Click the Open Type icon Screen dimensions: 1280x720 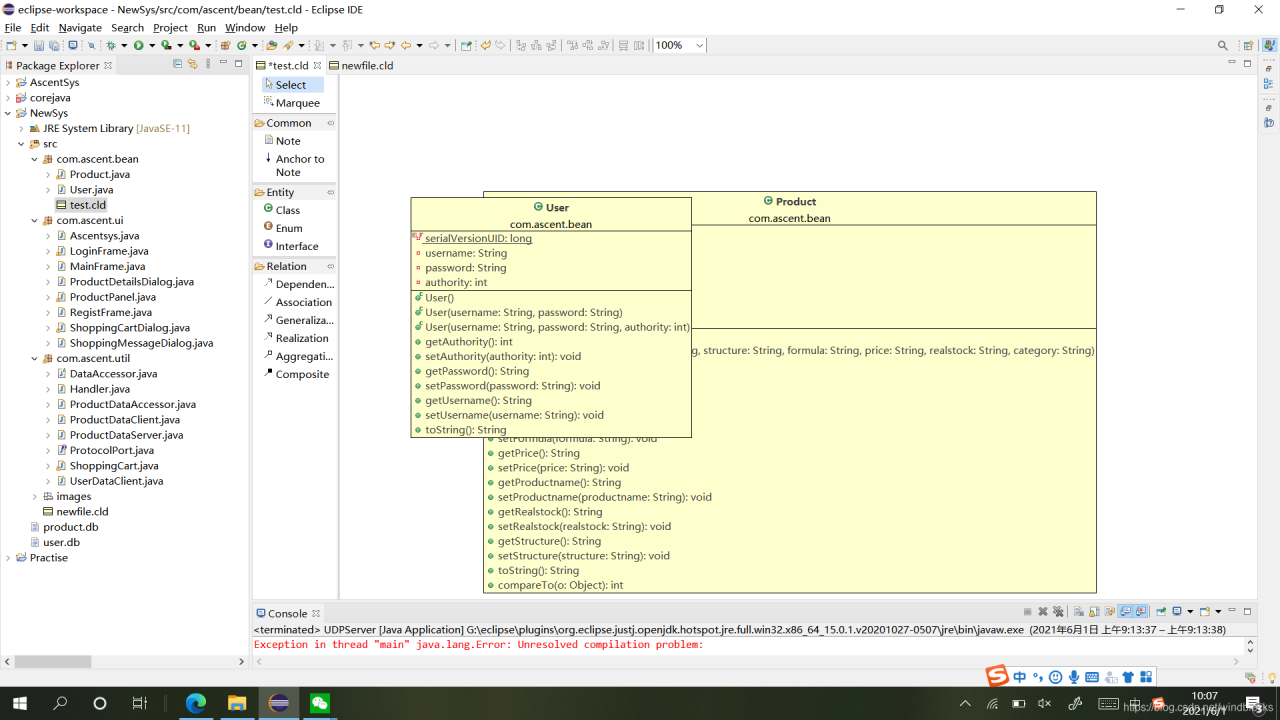tap(271, 45)
